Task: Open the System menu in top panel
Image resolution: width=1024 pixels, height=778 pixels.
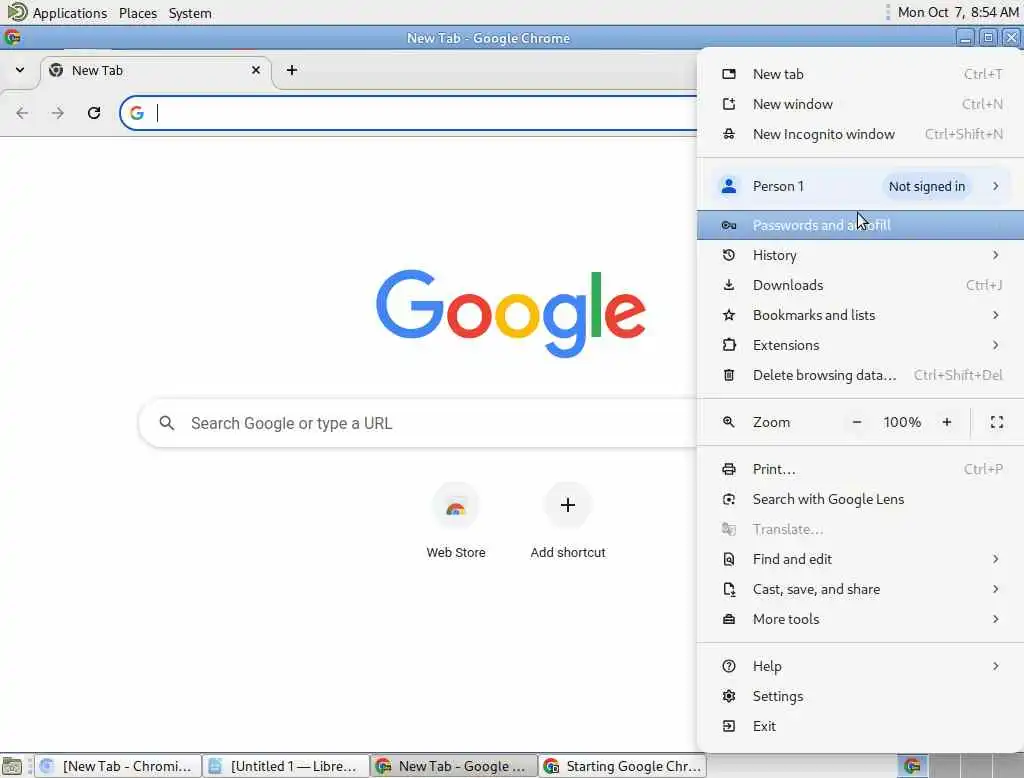Action: (x=190, y=13)
